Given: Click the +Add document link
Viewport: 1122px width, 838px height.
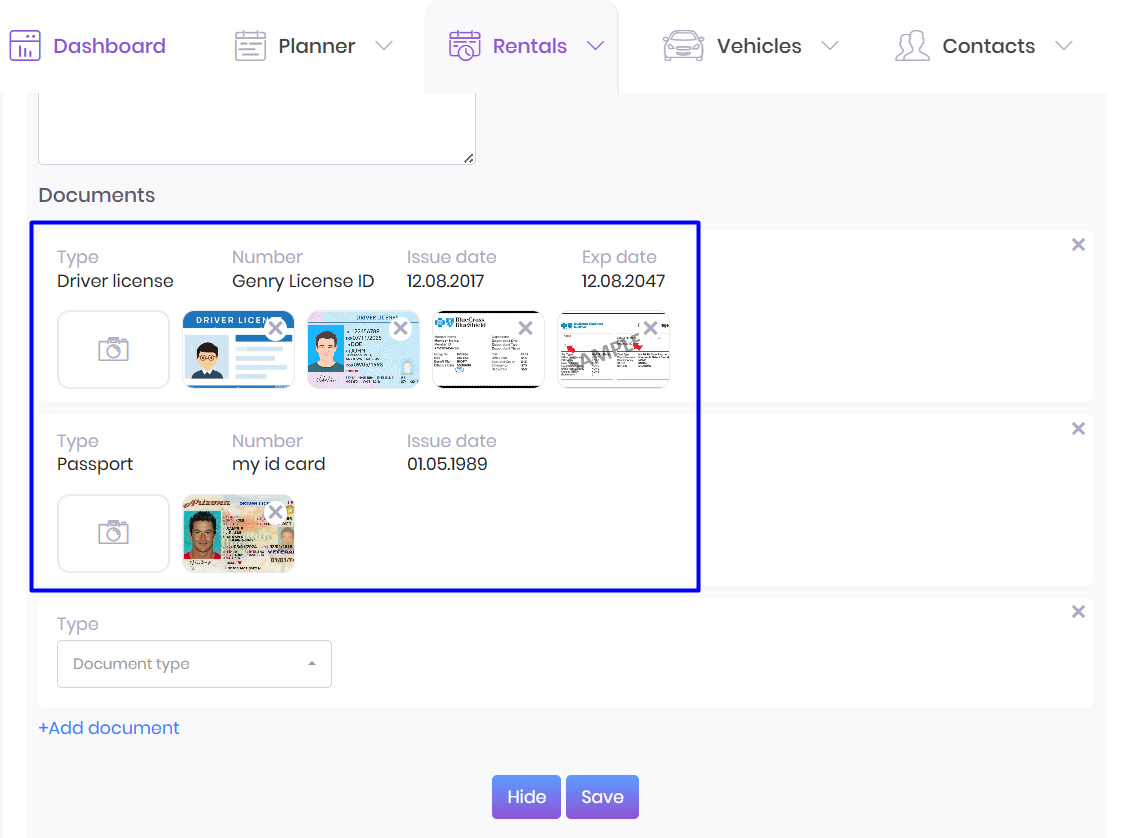Looking at the screenshot, I should [109, 728].
